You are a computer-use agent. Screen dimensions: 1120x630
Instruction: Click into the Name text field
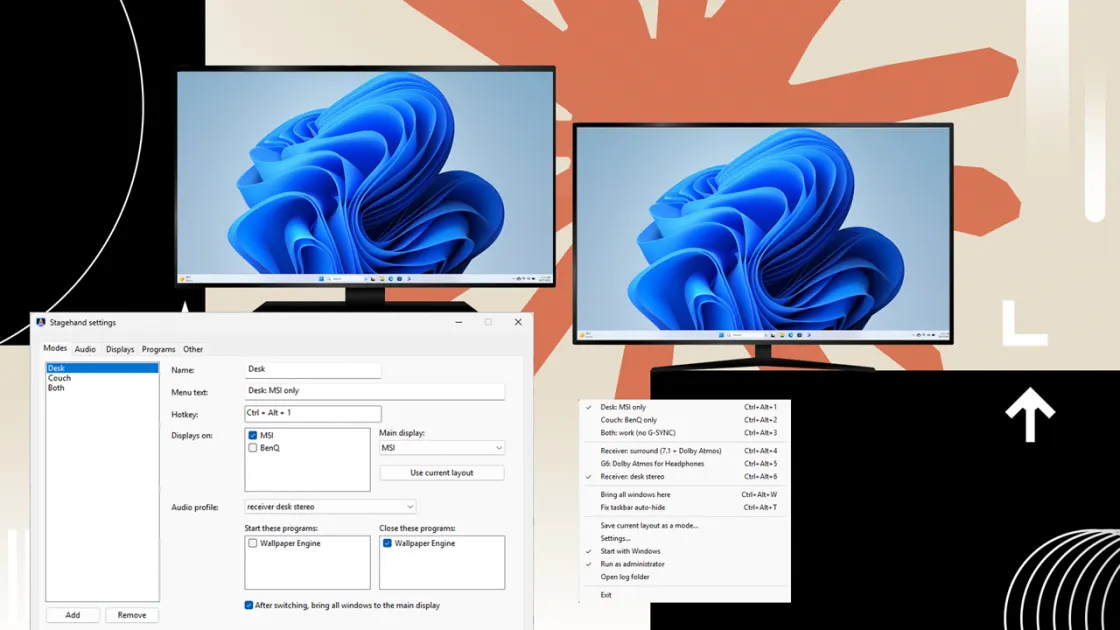click(x=313, y=369)
